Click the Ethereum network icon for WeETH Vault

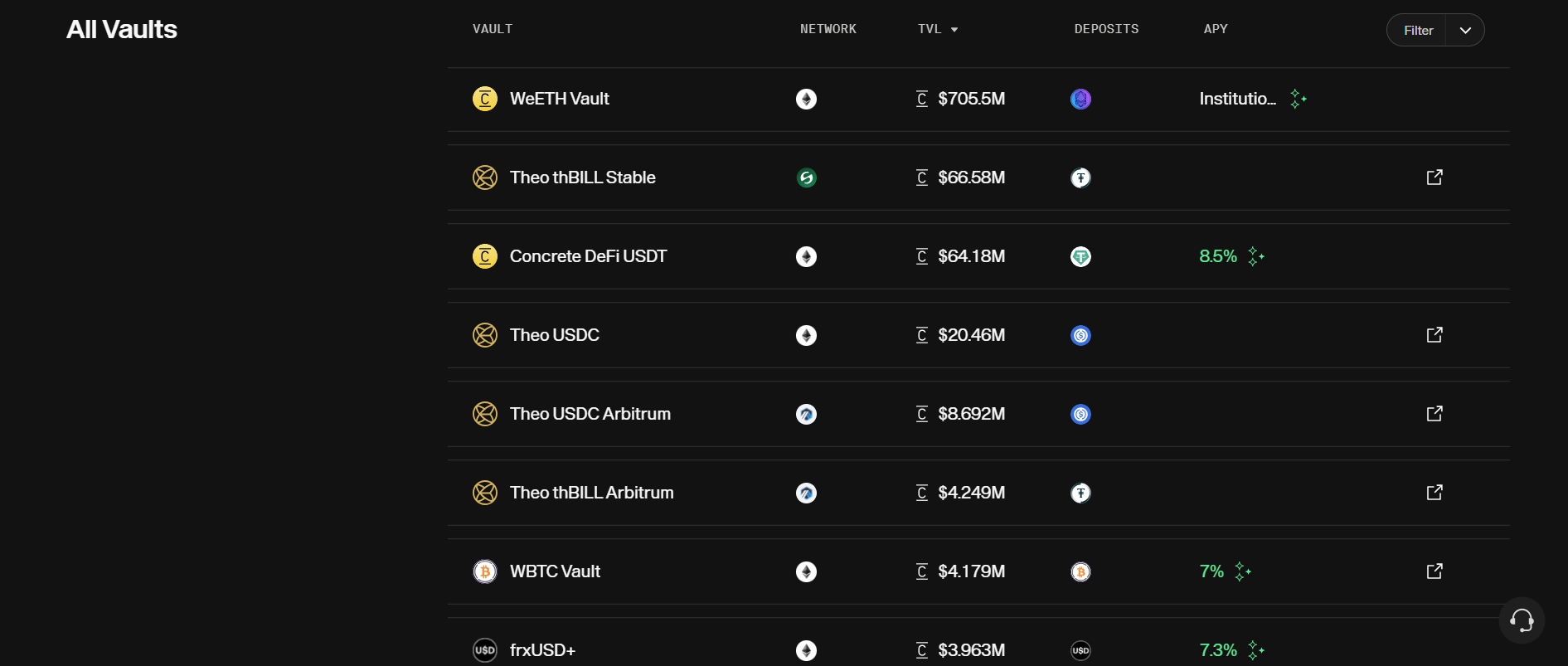coord(807,99)
